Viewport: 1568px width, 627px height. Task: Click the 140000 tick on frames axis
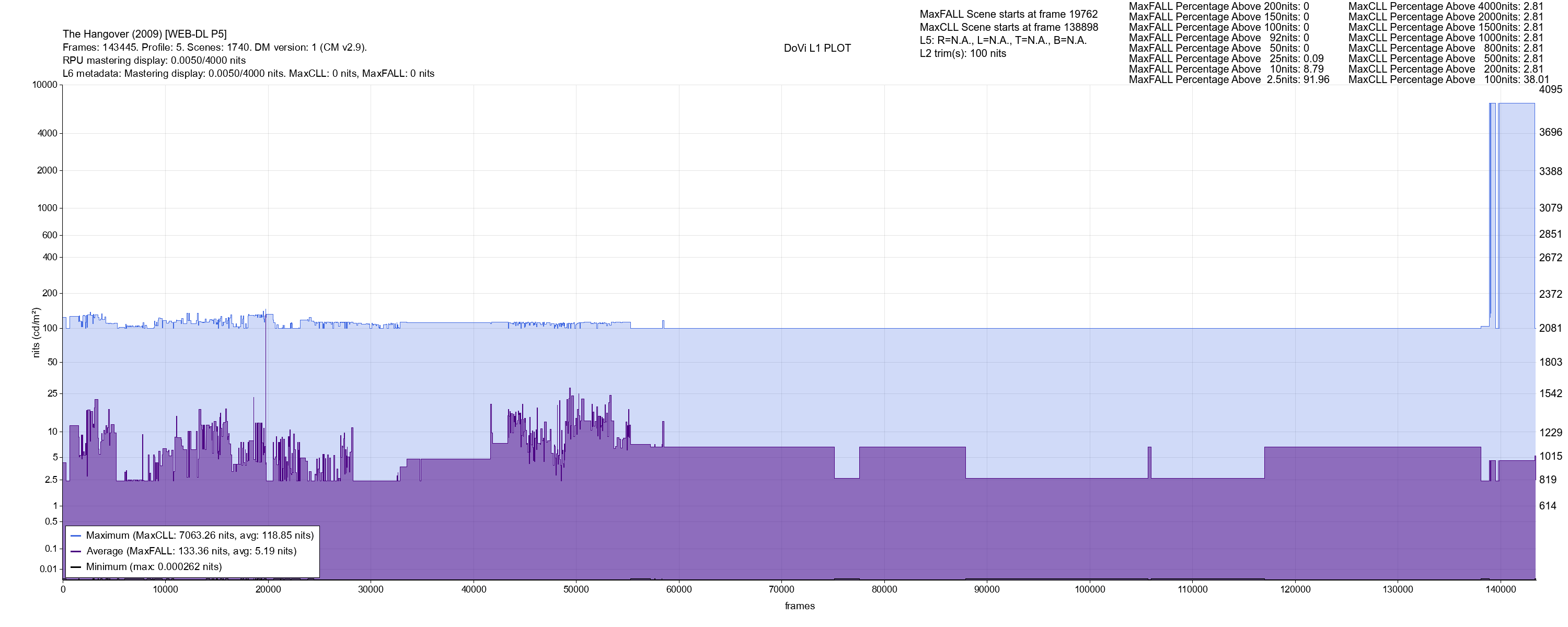click(x=1501, y=589)
